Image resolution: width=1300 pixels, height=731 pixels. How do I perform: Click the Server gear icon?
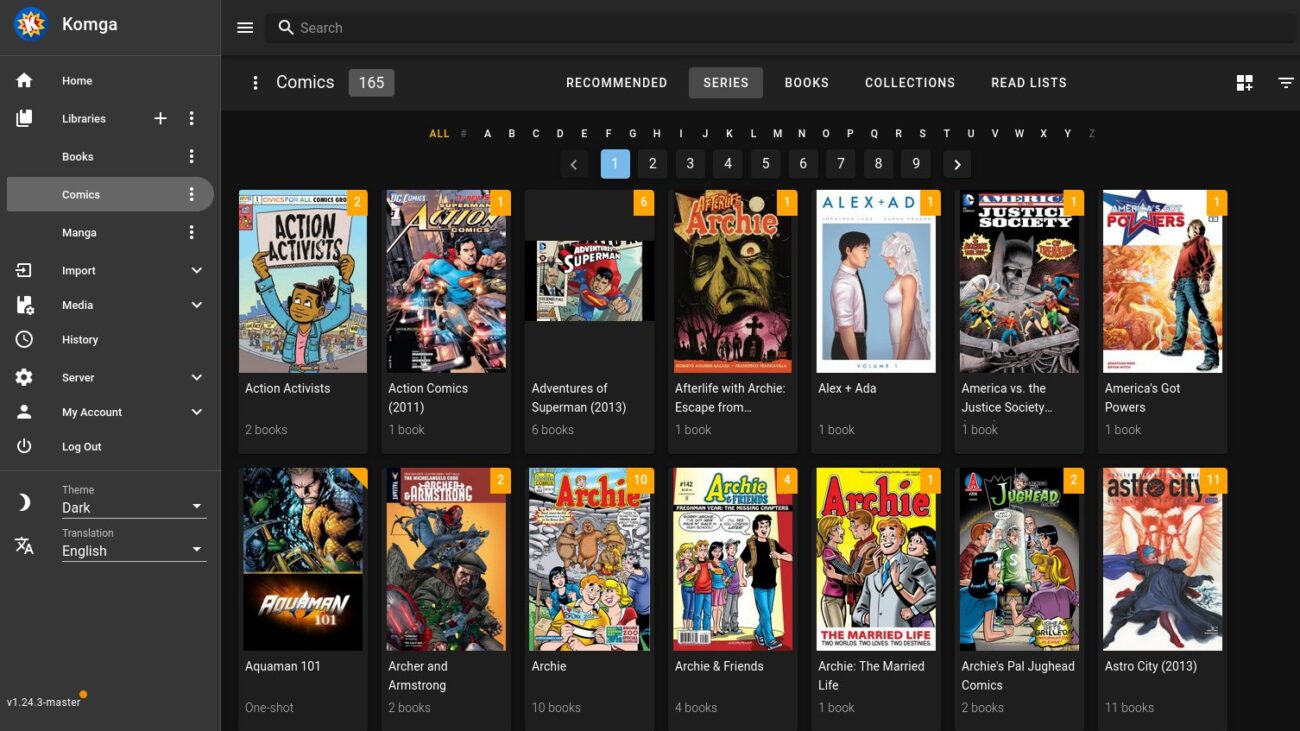tap(24, 377)
